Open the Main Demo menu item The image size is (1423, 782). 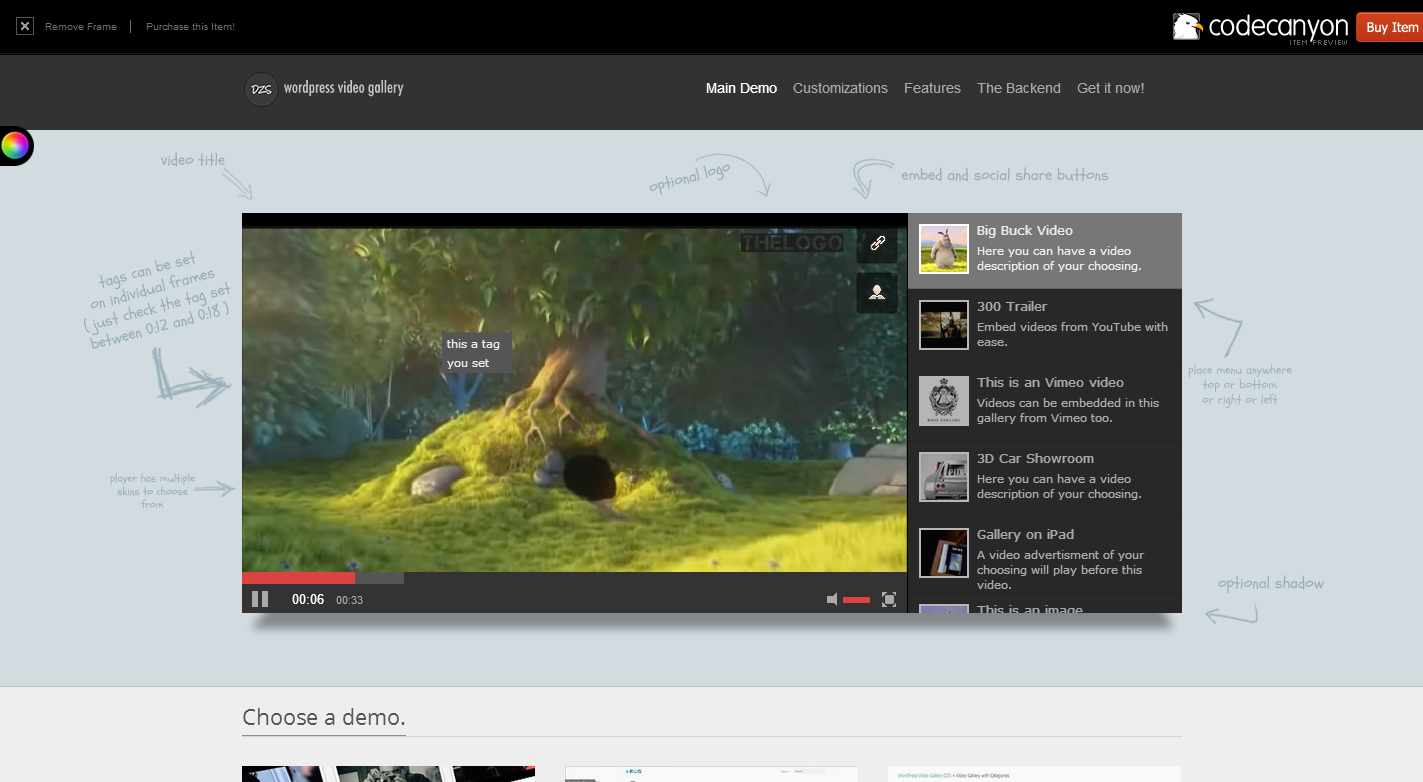coord(741,88)
